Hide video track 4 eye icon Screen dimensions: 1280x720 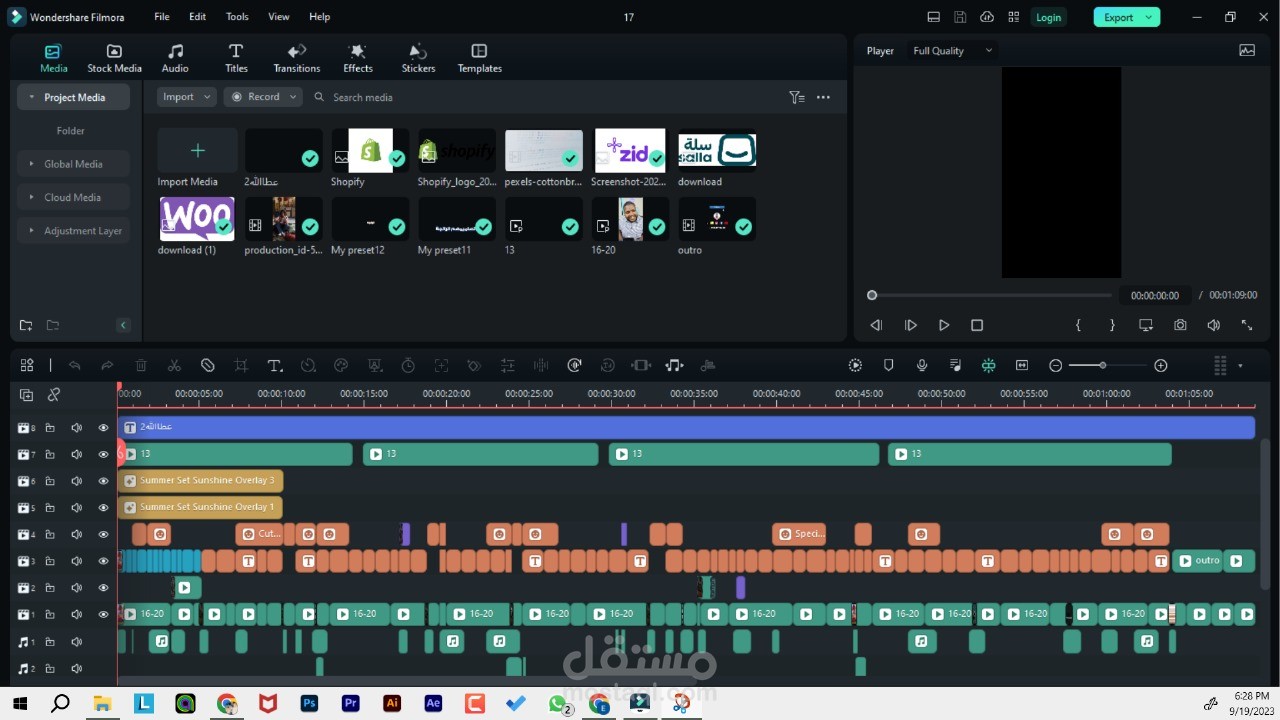coord(103,535)
